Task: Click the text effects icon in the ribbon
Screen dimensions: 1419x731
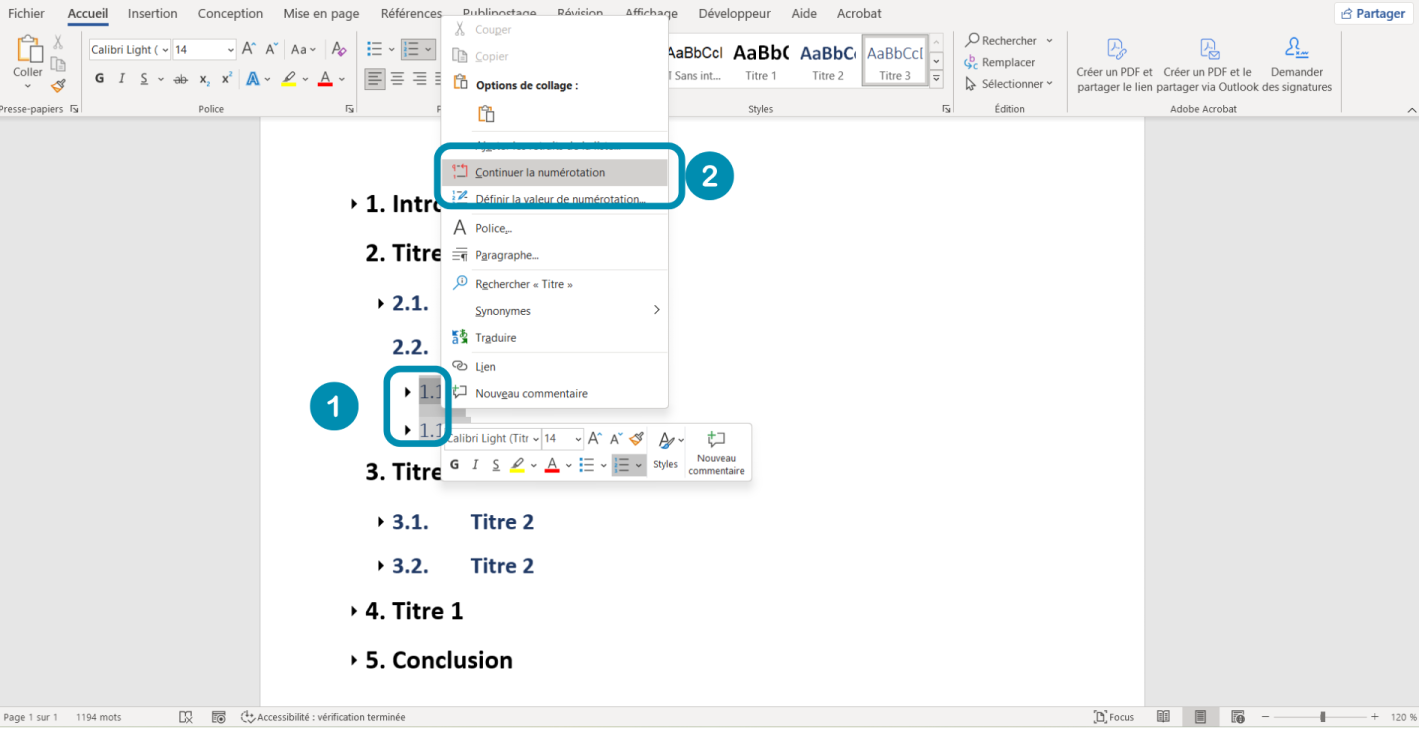Action: (254, 79)
